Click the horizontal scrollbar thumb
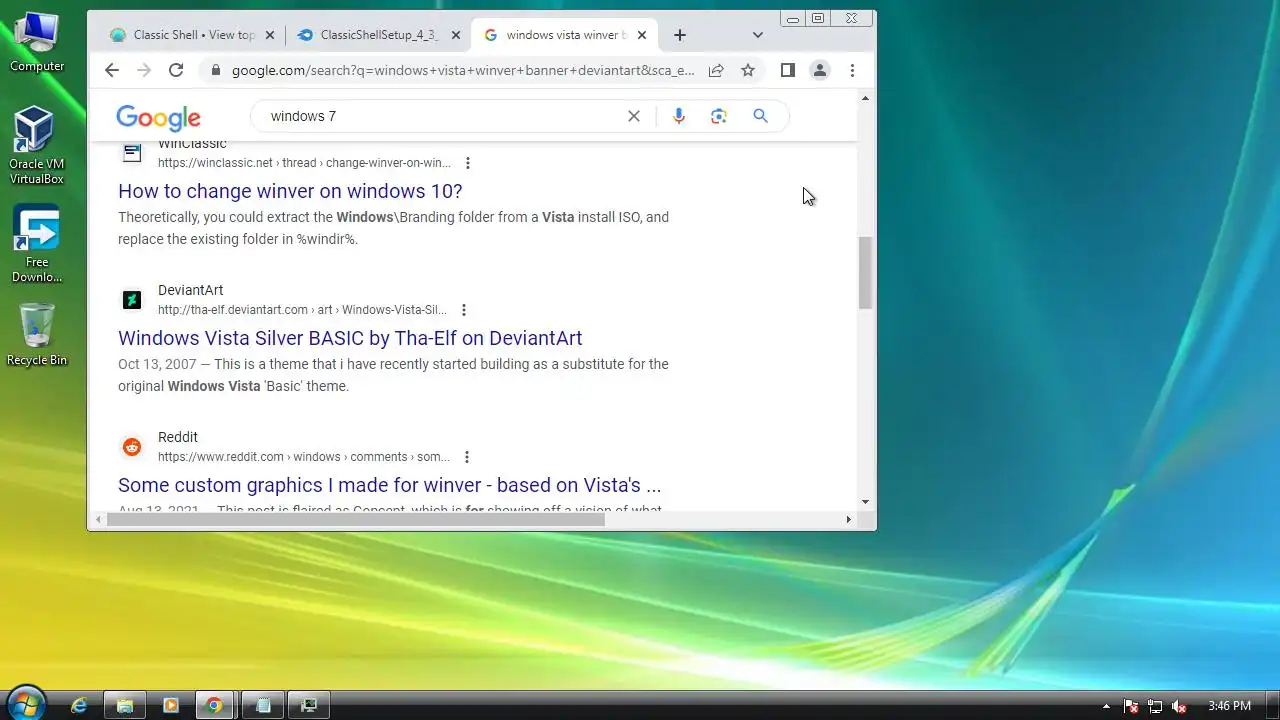Viewport: 1280px width, 720px height. 358,519
